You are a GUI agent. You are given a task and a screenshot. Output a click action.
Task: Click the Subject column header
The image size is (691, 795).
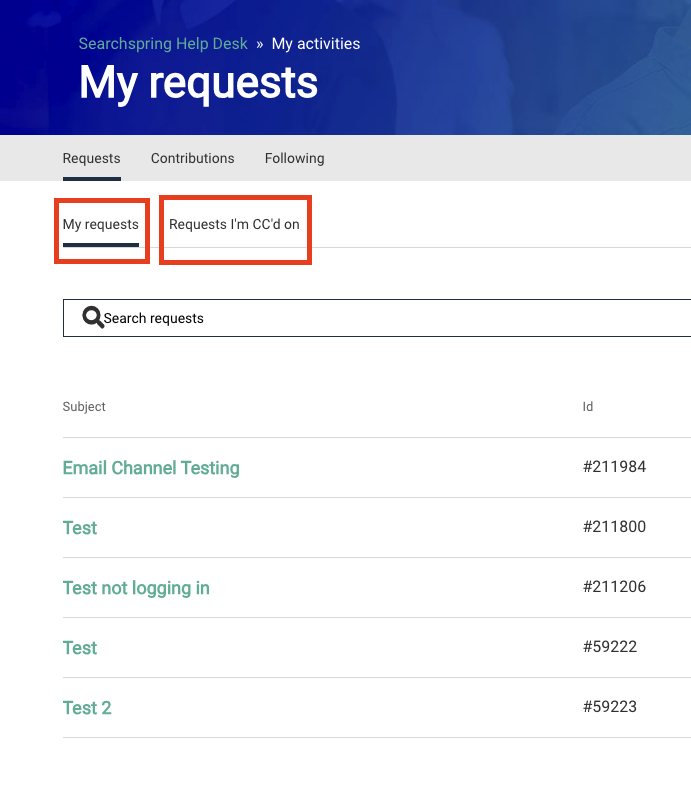point(84,407)
